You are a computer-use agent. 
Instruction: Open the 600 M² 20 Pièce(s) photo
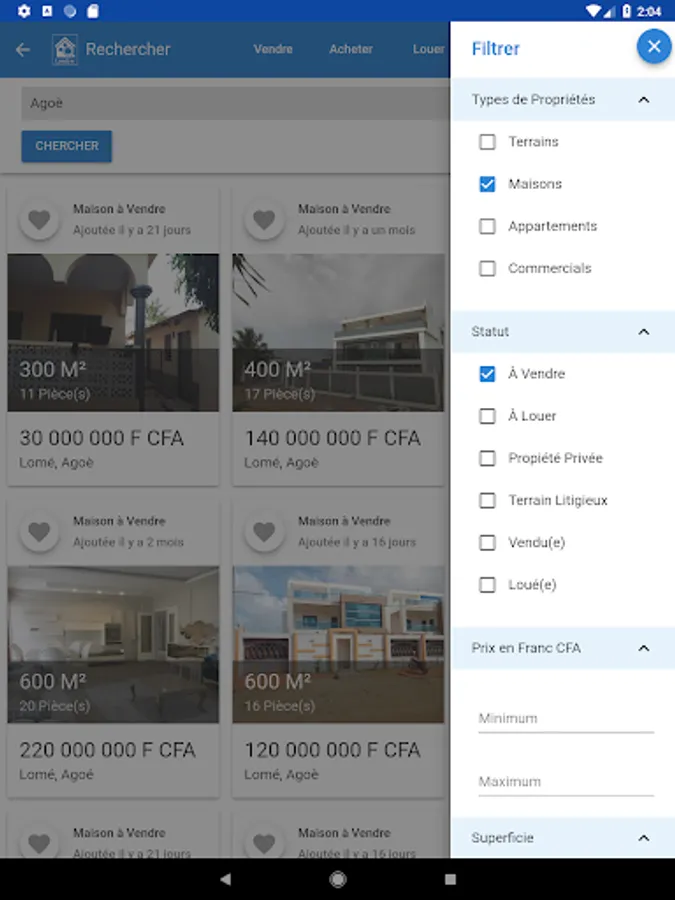tap(113, 645)
